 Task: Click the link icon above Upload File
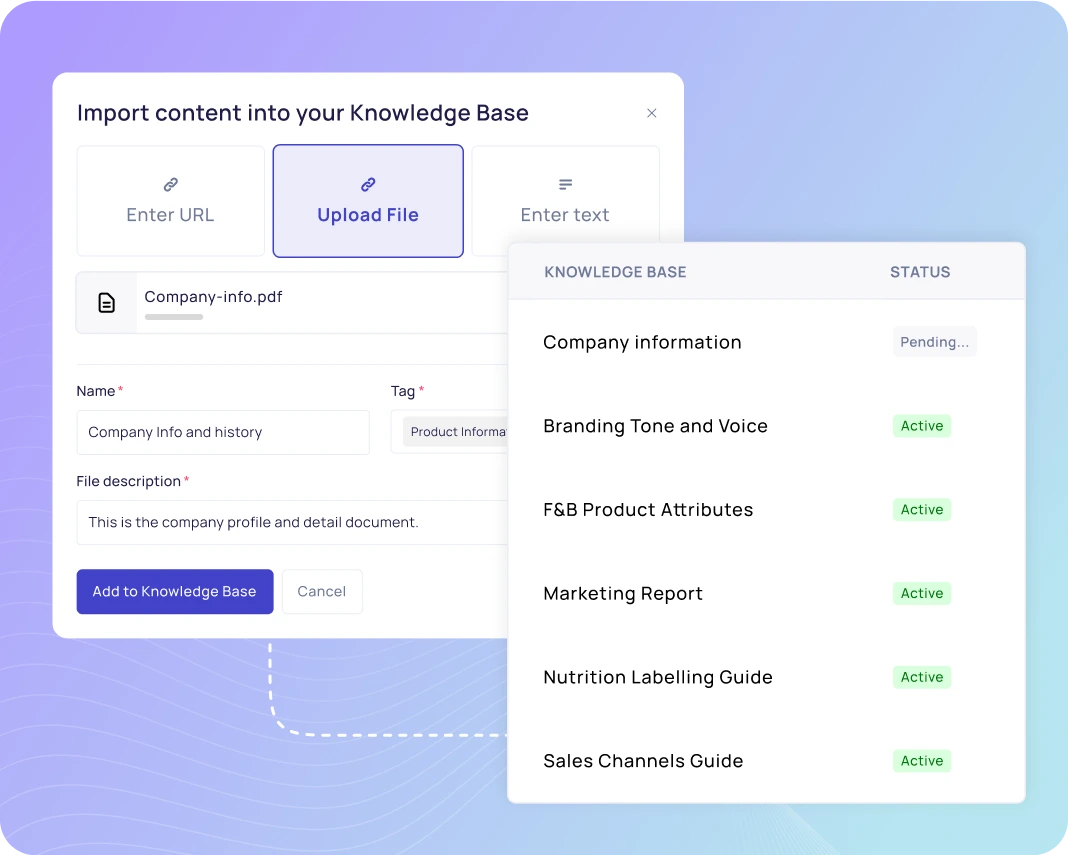(367, 185)
